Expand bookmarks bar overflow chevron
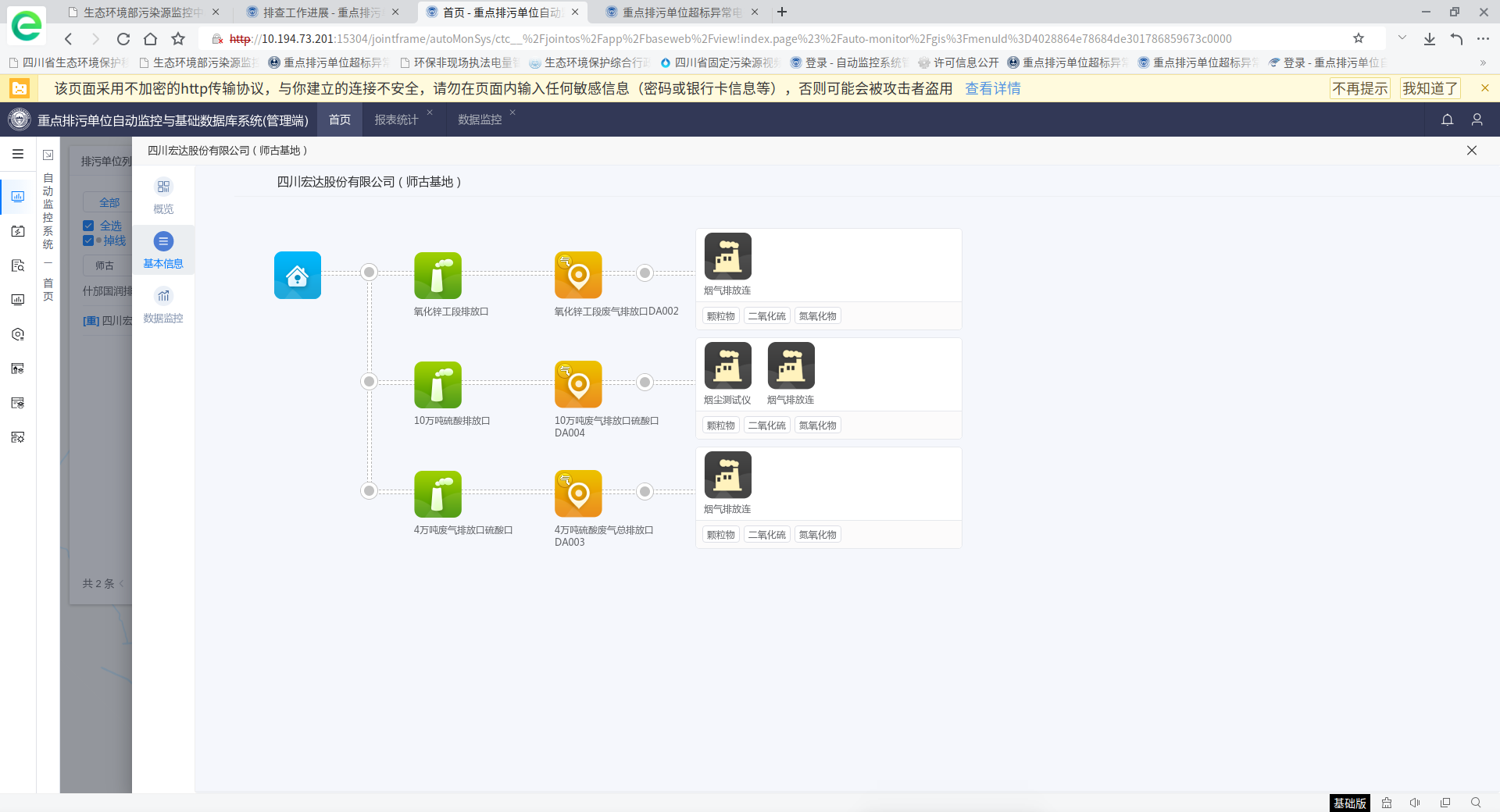The width and height of the screenshot is (1500, 812). coord(1483,62)
